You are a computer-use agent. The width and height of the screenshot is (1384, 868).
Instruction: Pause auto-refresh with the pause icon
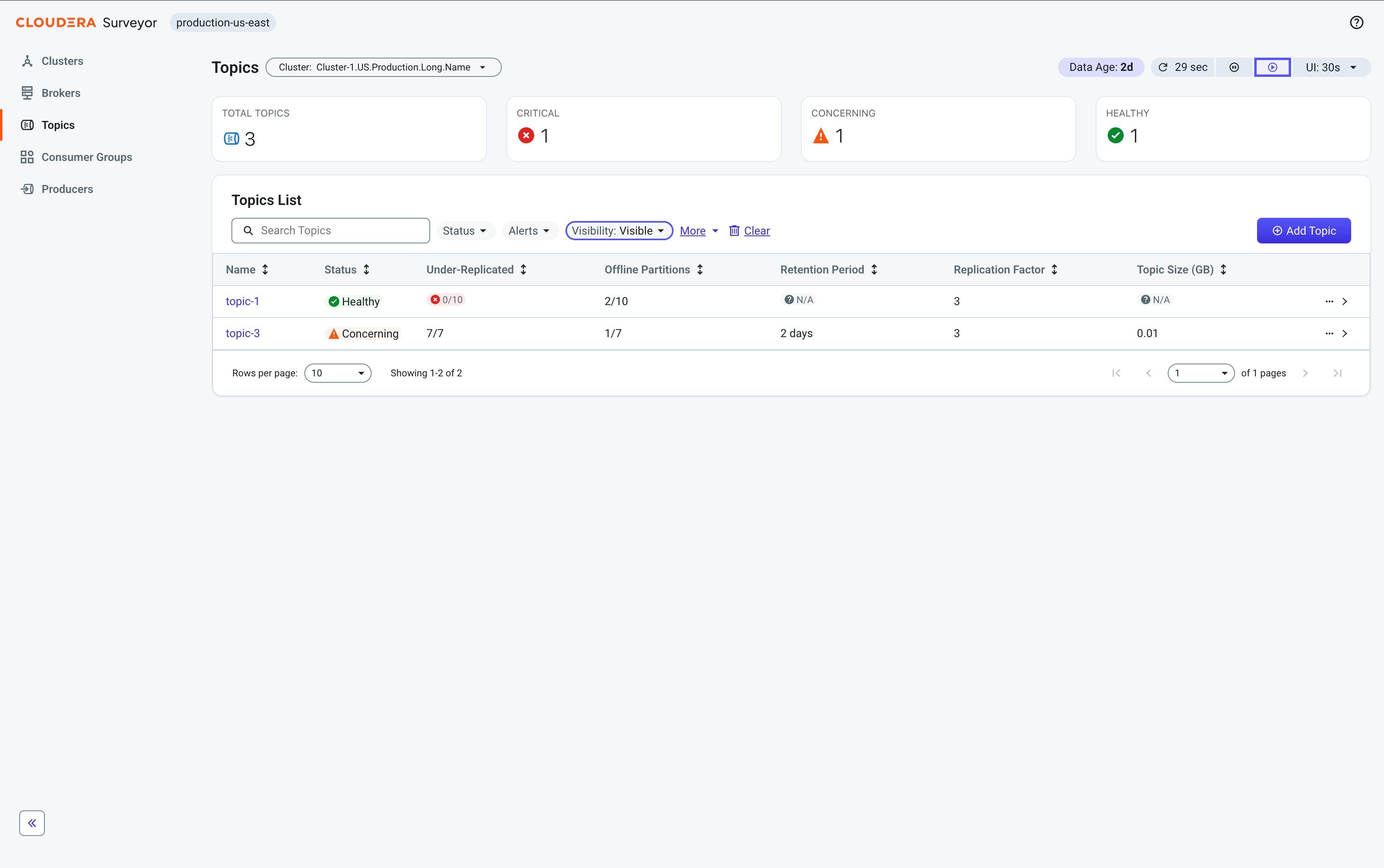click(x=1234, y=67)
